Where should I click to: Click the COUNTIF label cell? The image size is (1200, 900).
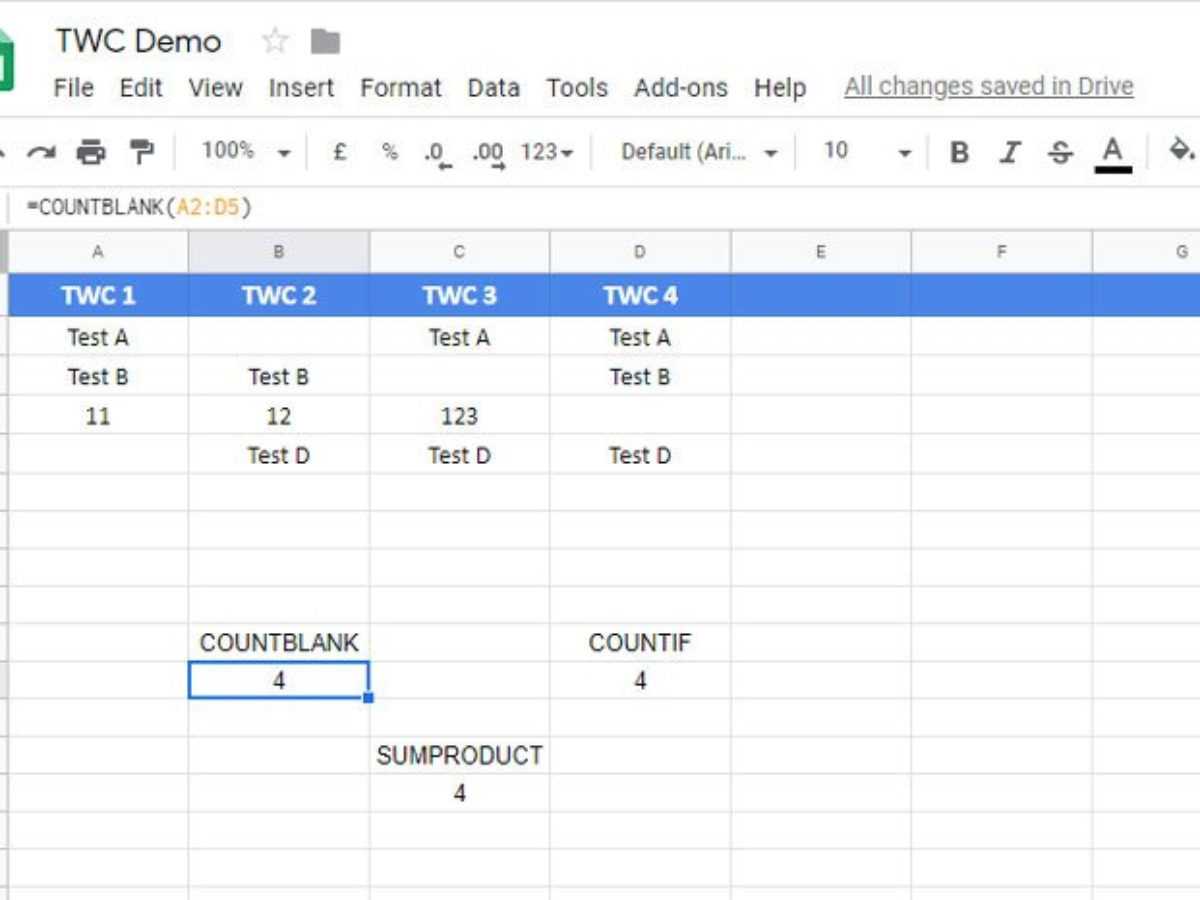[640, 642]
